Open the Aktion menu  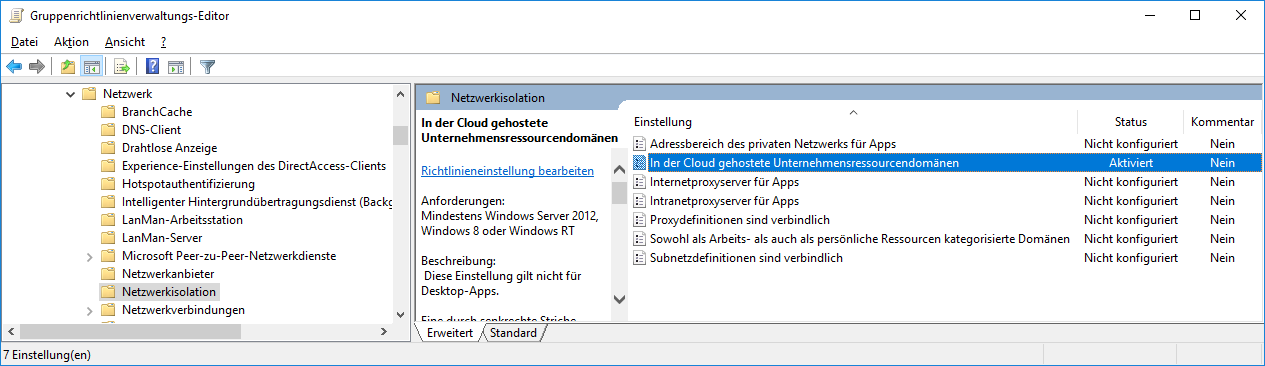pos(71,41)
